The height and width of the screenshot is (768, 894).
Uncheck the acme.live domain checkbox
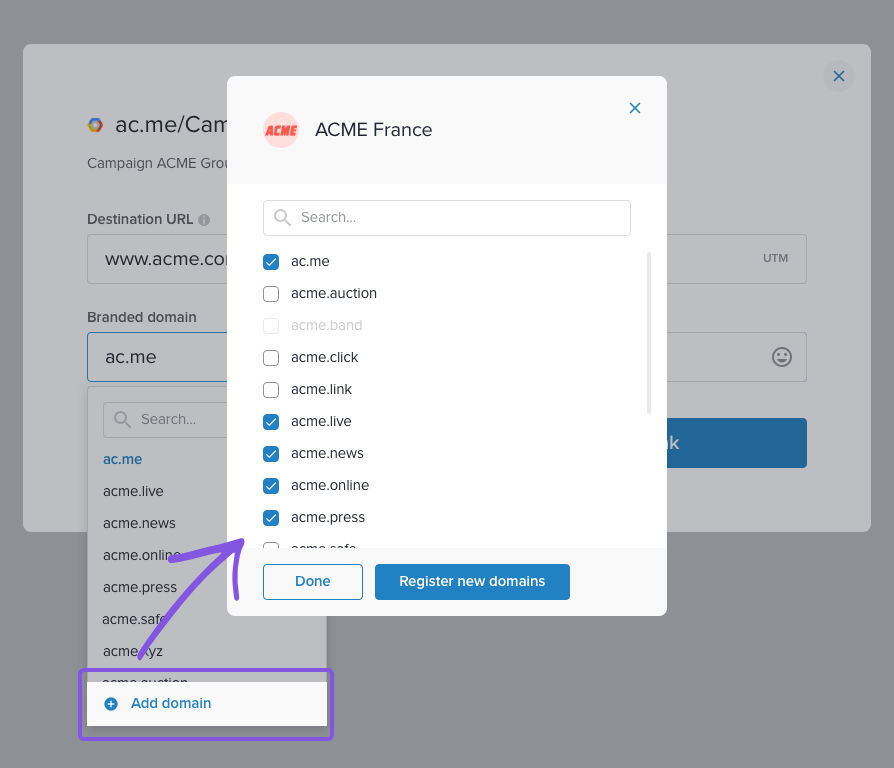[271, 421]
